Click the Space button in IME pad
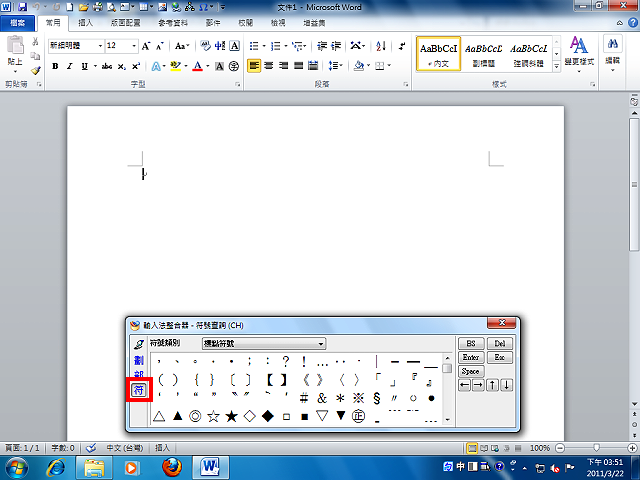The height and width of the screenshot is (480, 640). (471, 371)
